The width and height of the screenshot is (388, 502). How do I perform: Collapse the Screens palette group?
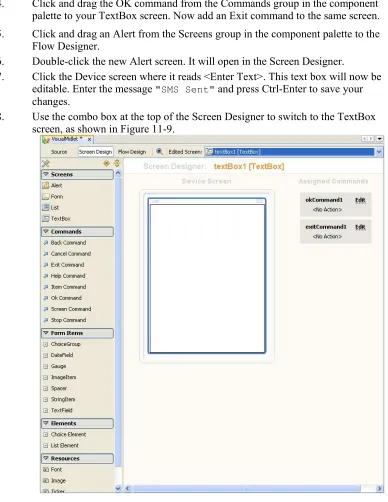click(77, 174)
